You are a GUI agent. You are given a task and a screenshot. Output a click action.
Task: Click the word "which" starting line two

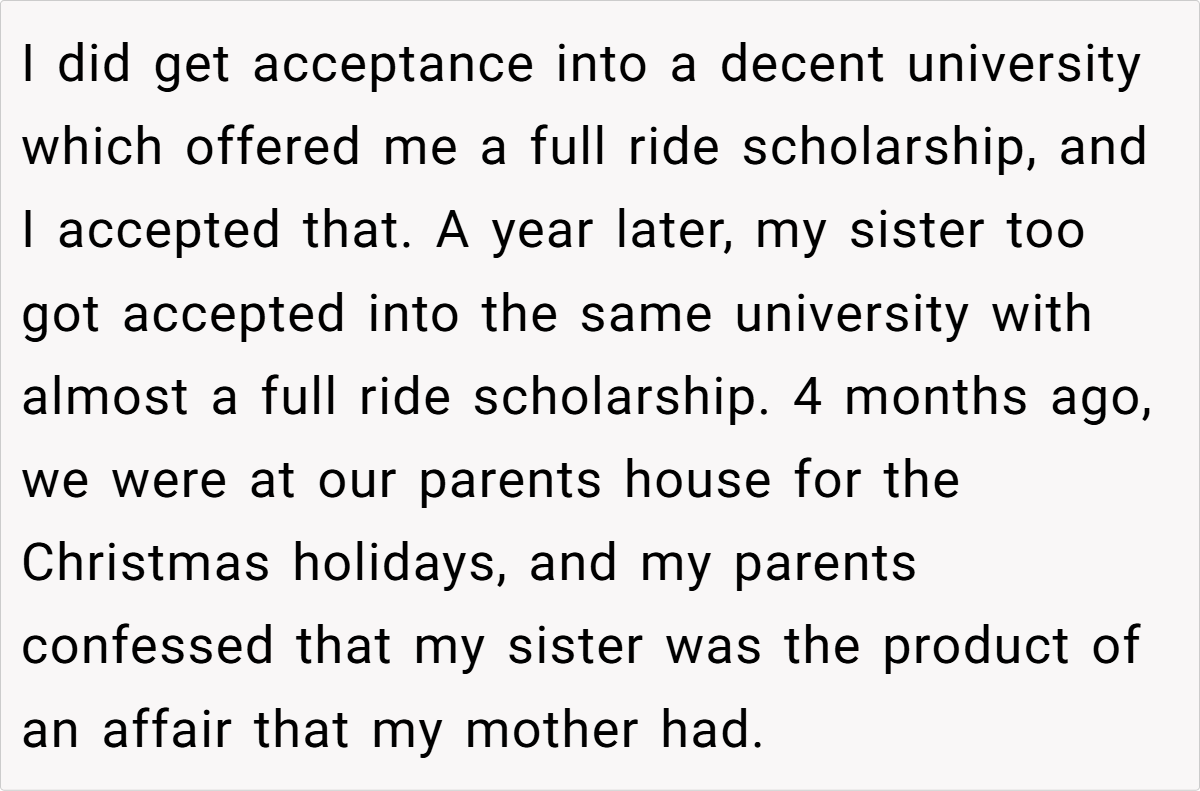click(91, 148)
